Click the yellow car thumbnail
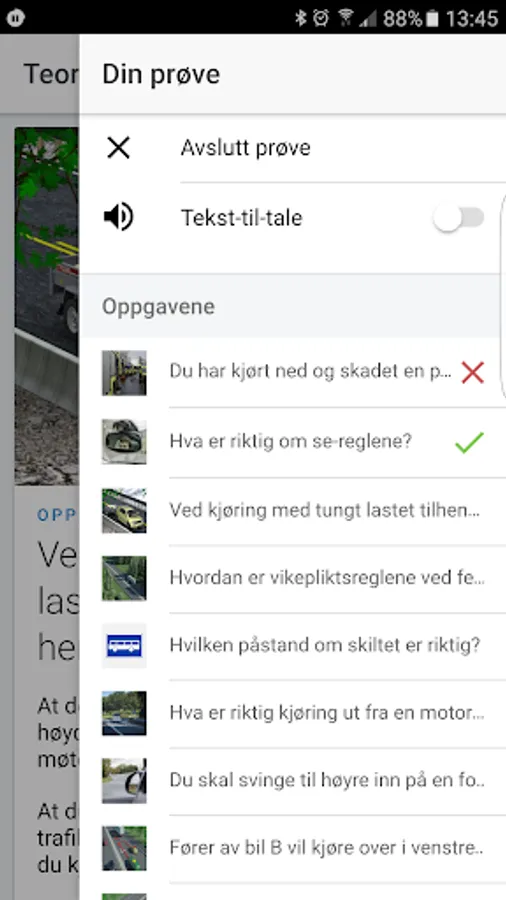 (124, 510)
